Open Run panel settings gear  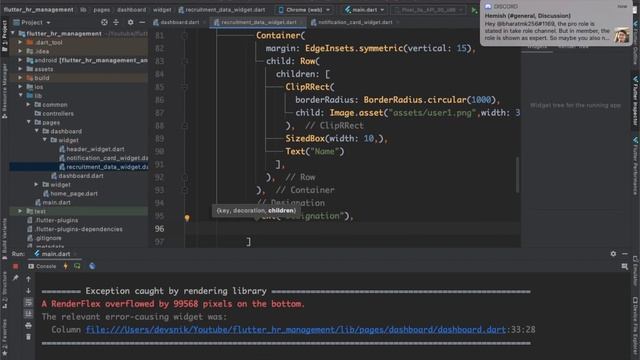click(x=613, y=253)
